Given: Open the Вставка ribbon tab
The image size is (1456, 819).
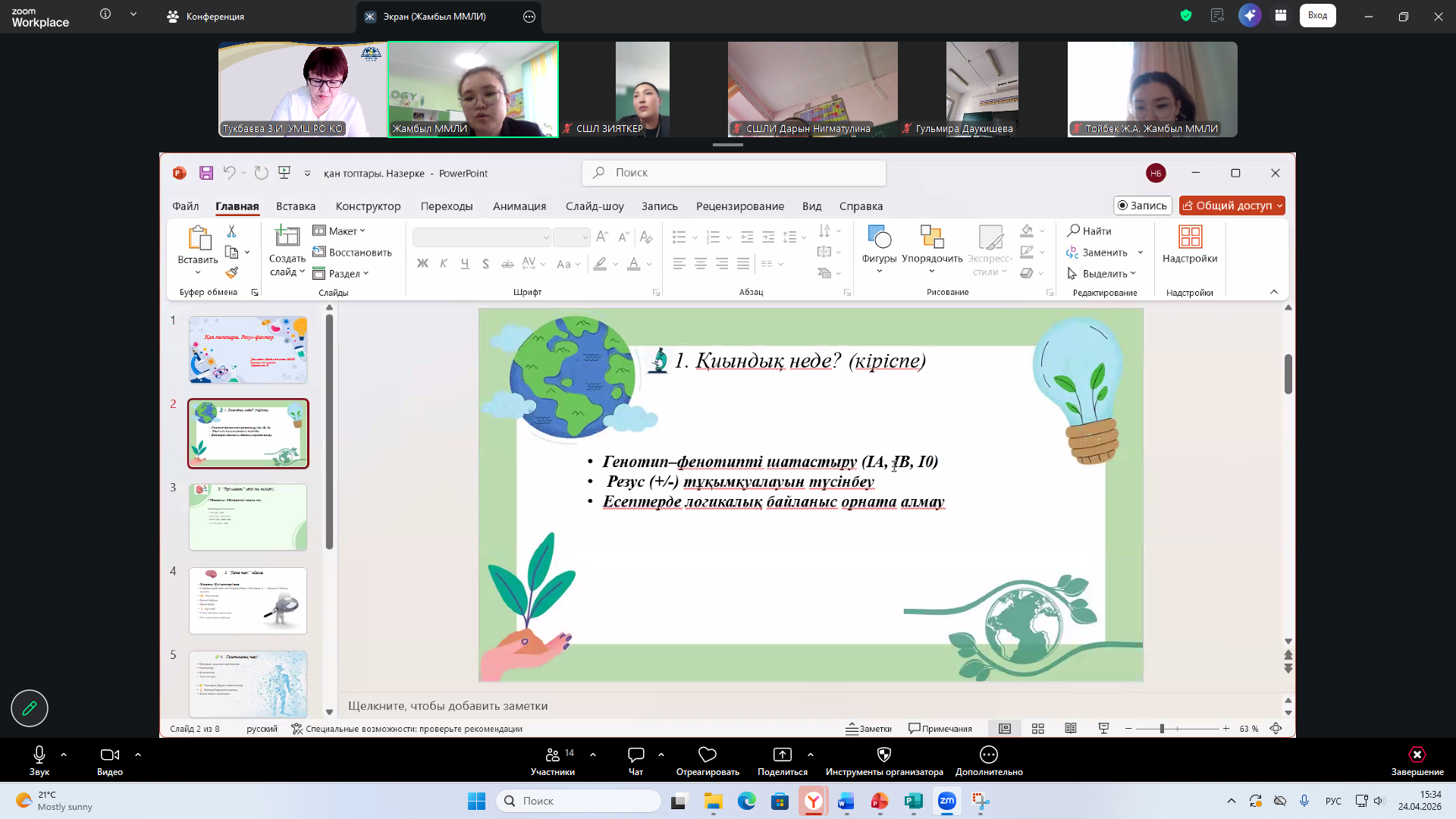Looking at the screenshot, I should click(296, 206).
